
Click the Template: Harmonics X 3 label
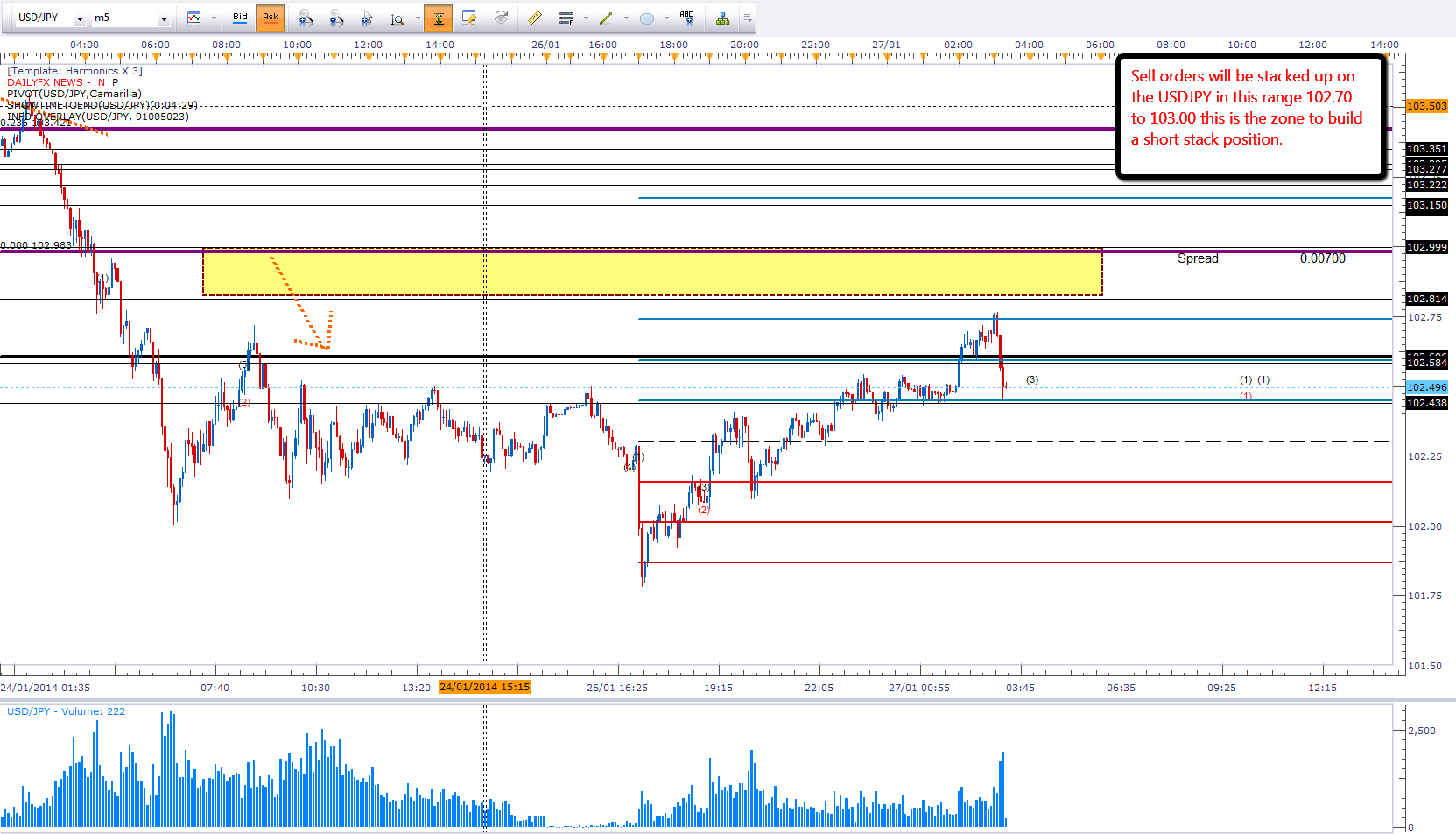[x=74, y=71]
